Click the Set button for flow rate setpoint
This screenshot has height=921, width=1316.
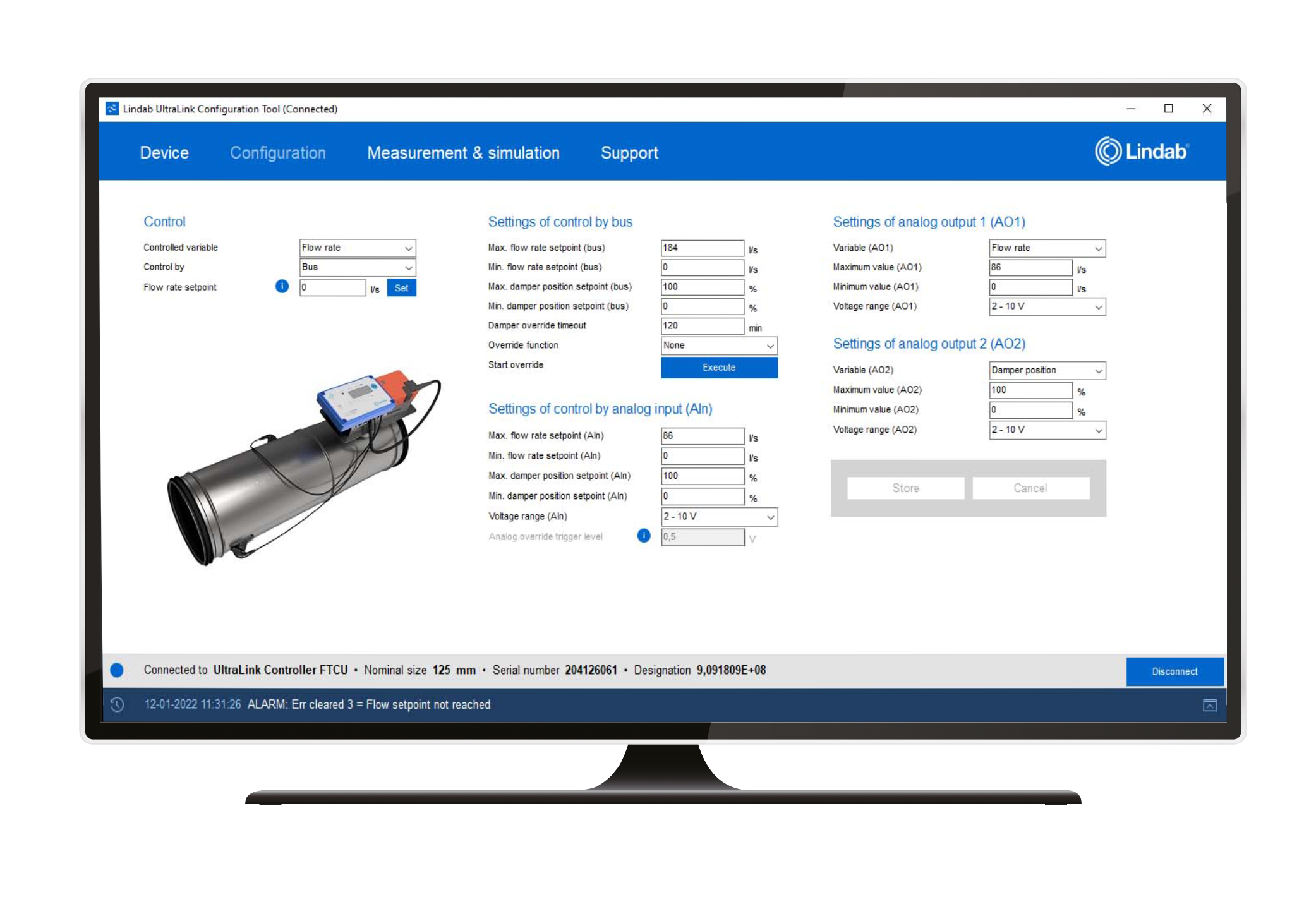pos(401,288)
